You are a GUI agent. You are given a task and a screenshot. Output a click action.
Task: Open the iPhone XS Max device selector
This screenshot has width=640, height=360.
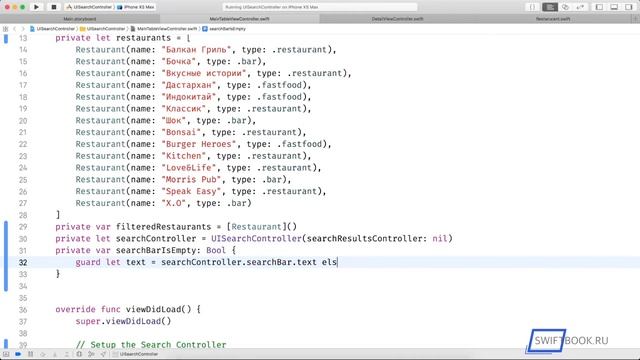point(136,7)
